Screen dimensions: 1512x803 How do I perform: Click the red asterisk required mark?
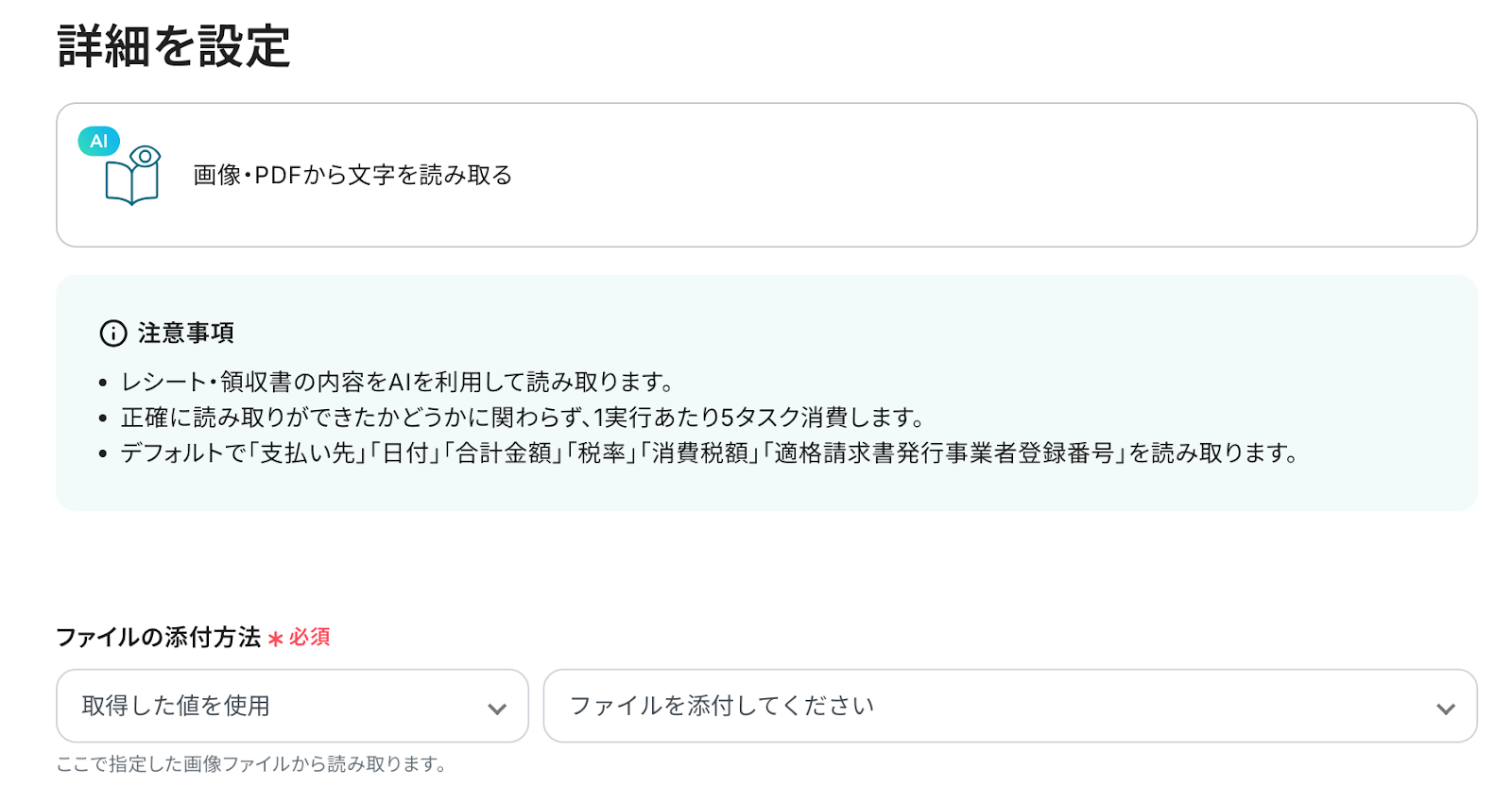coord(275,640)
